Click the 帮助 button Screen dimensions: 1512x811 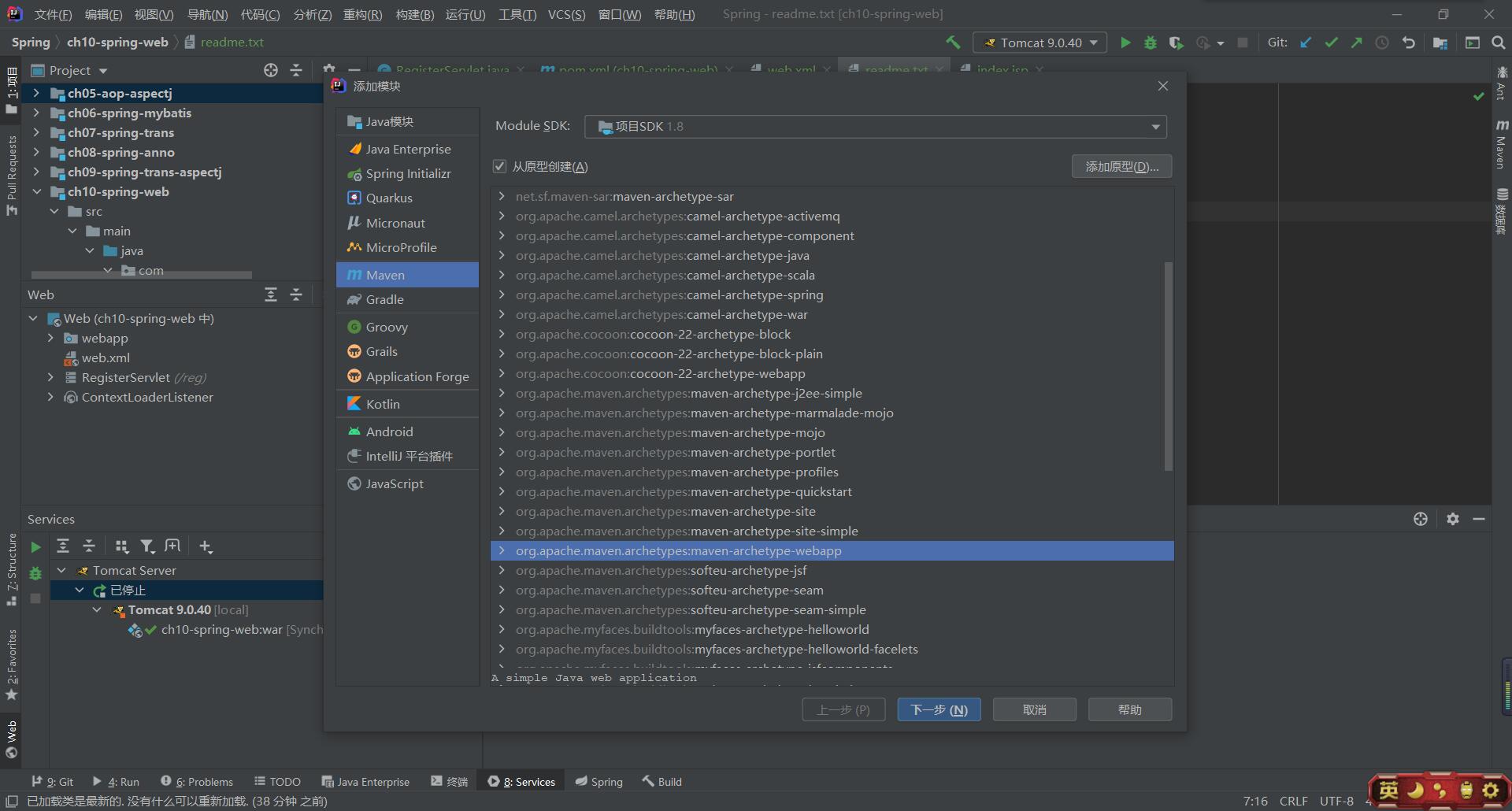[x=1130, y=709]
